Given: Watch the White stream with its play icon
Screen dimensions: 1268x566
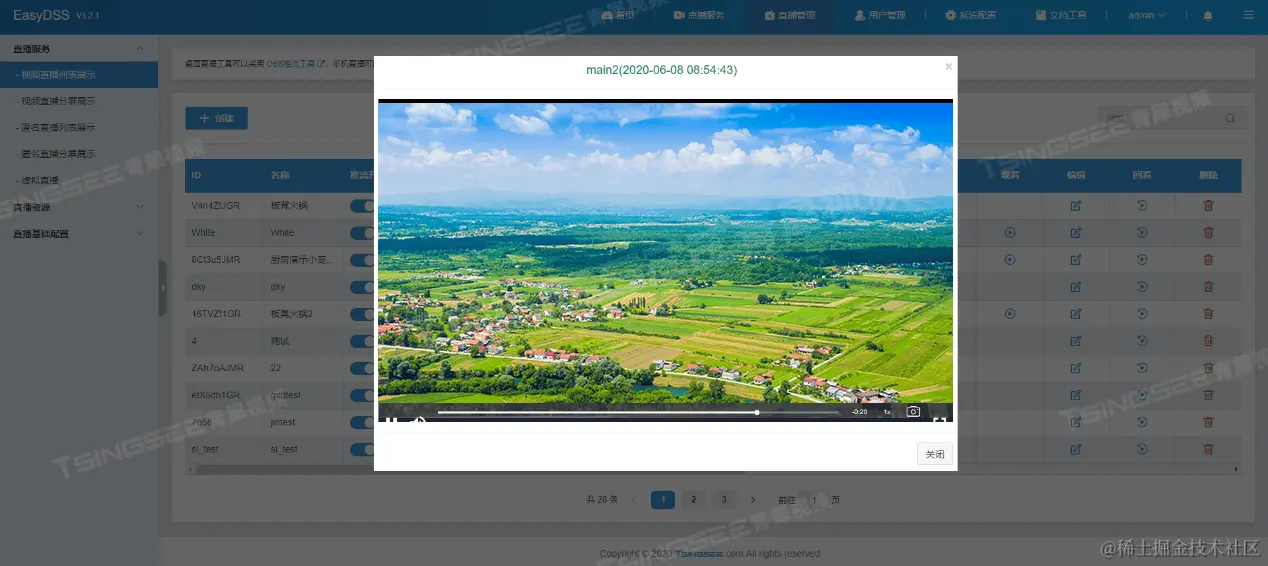Looking at the screenshot, I should [1010, 232].
